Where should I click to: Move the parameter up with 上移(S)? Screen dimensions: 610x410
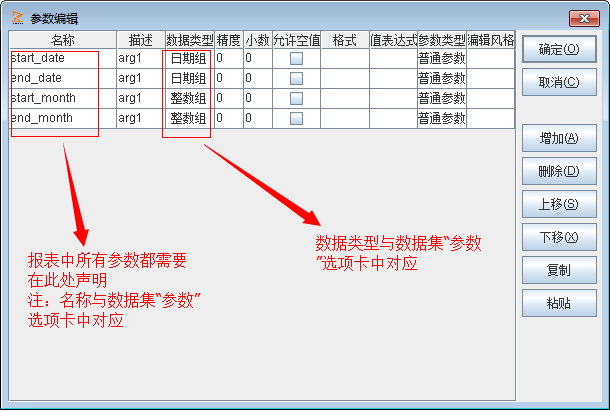[559, 204]
